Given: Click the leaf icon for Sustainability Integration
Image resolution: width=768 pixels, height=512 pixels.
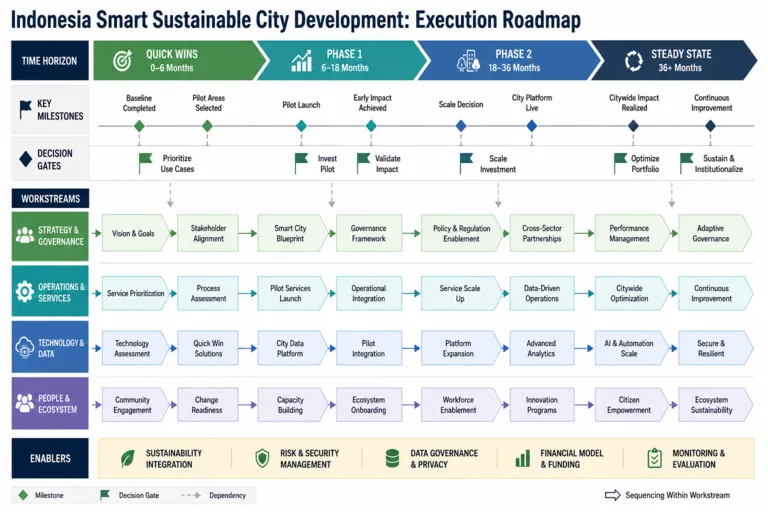Looking at the screenshot, I should click(x=128, y=459).
